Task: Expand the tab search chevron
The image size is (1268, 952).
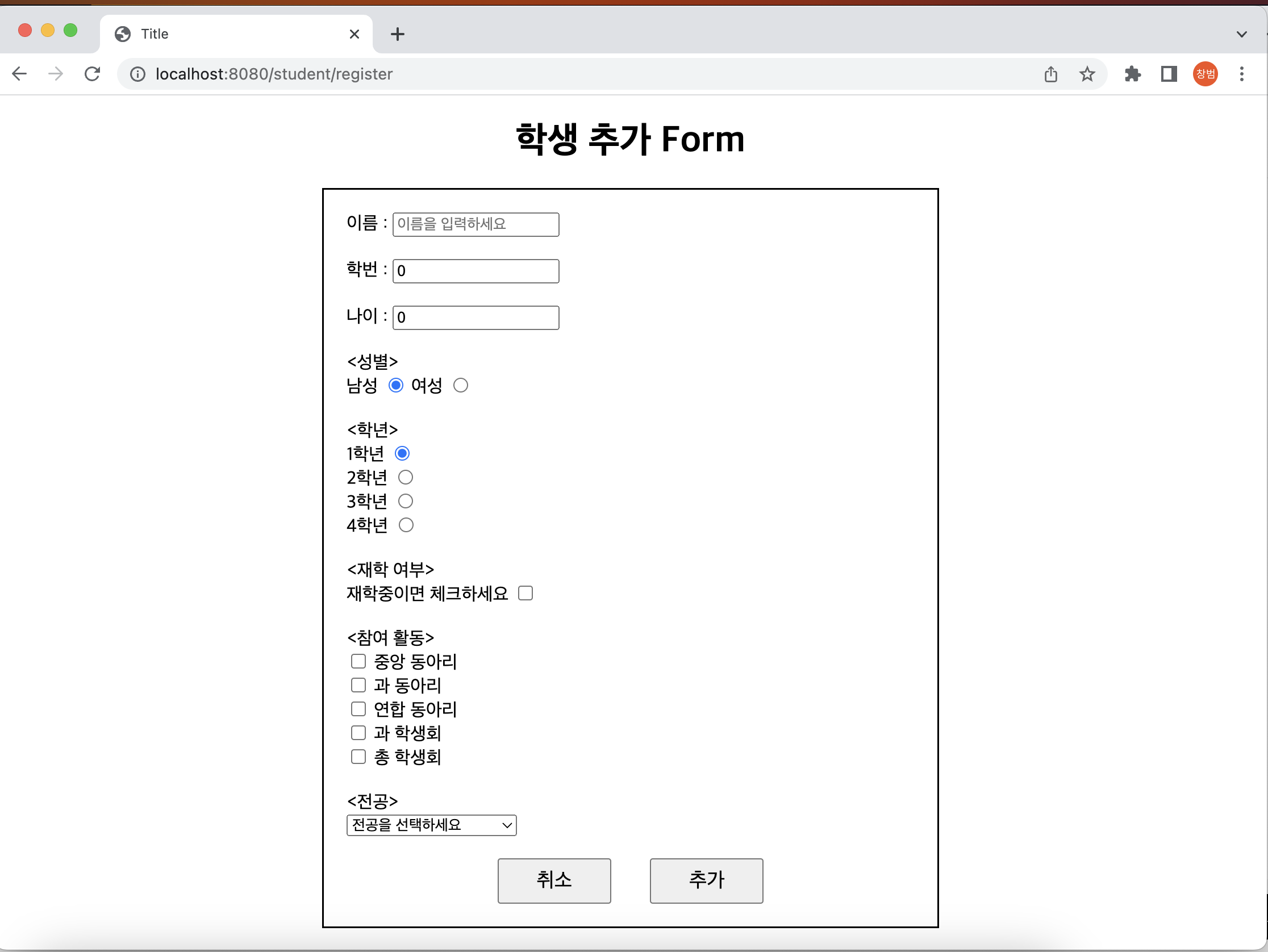Action: 1242,35
